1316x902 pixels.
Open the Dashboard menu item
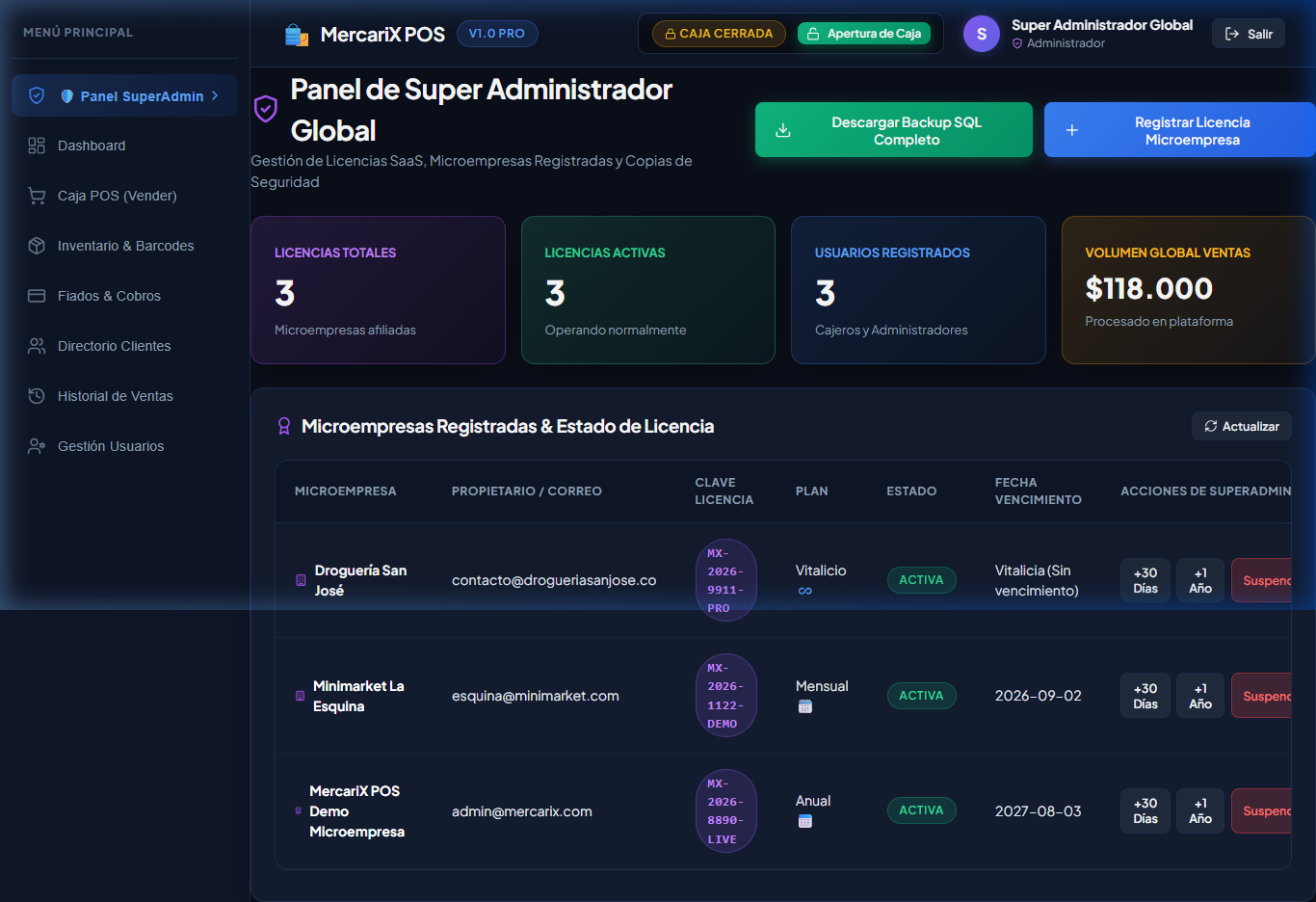(x=124, y=146)
